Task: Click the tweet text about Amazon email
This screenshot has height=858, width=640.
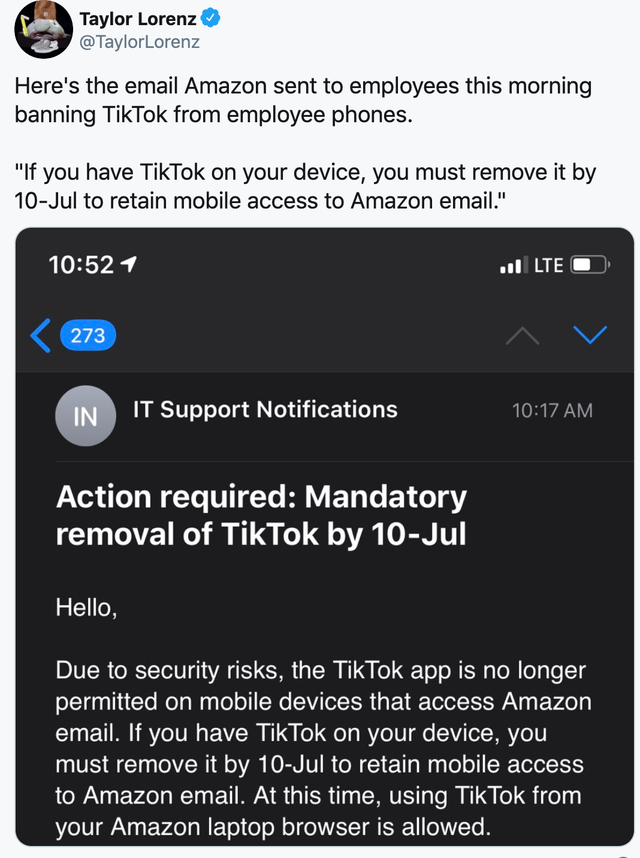Action: [302, 100]
